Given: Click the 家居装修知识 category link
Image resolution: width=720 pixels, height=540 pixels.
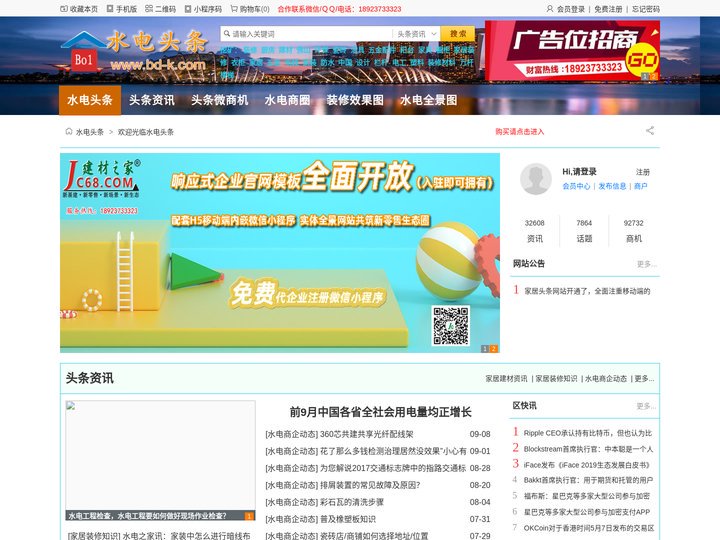Looking at the screenshot, I should 556,378.
